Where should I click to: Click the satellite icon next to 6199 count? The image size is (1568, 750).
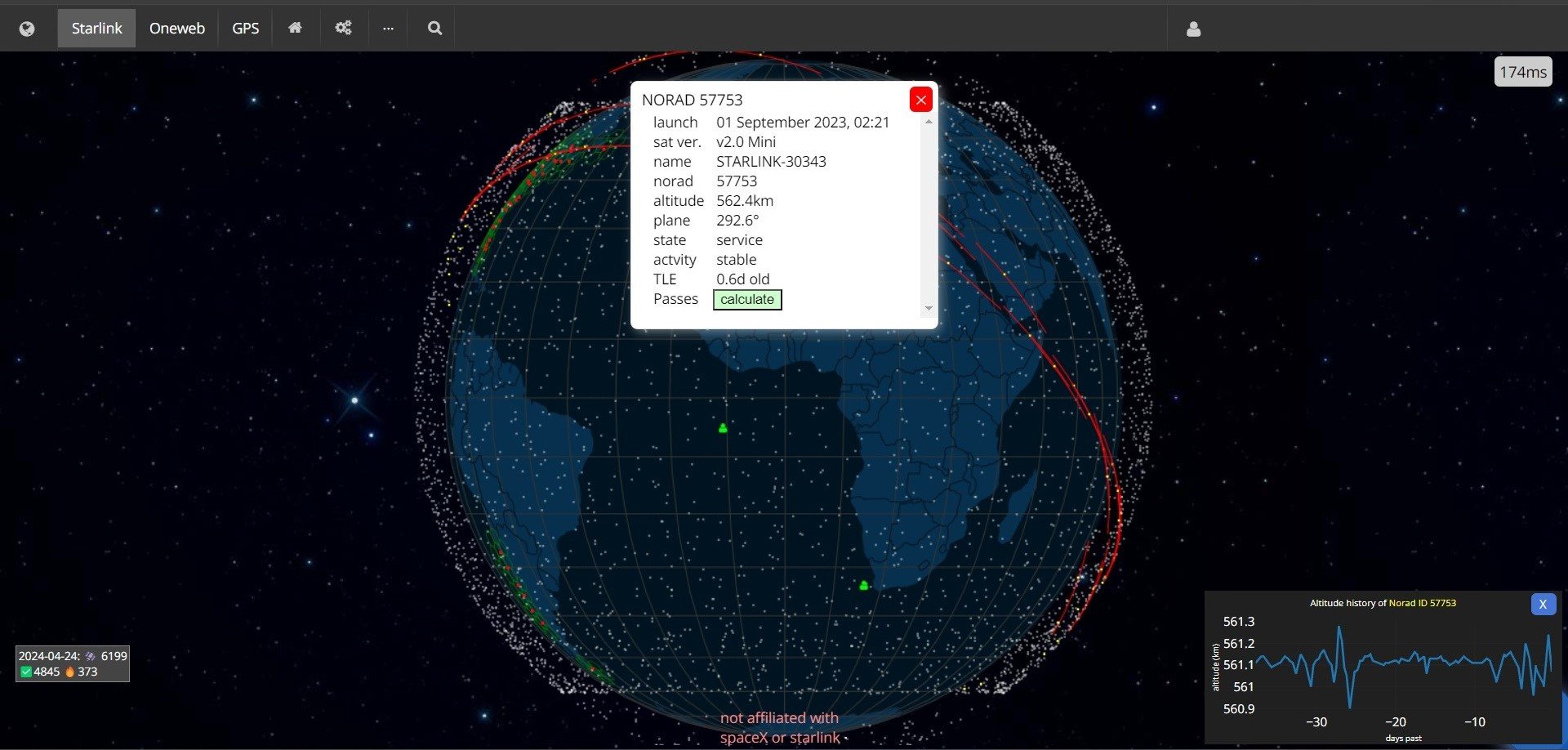(90, 655)
